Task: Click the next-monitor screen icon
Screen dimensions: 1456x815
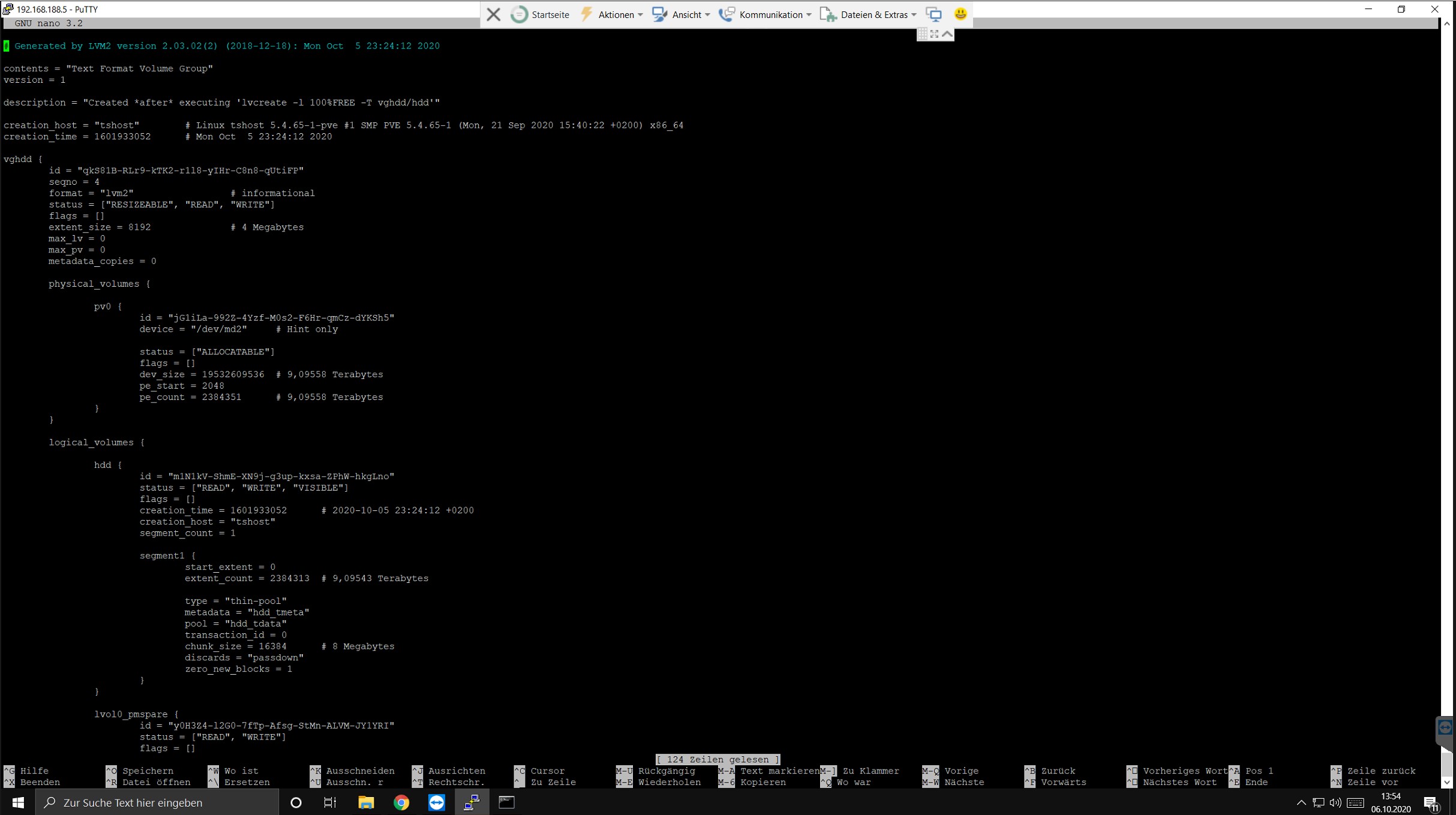Action: 934,14
